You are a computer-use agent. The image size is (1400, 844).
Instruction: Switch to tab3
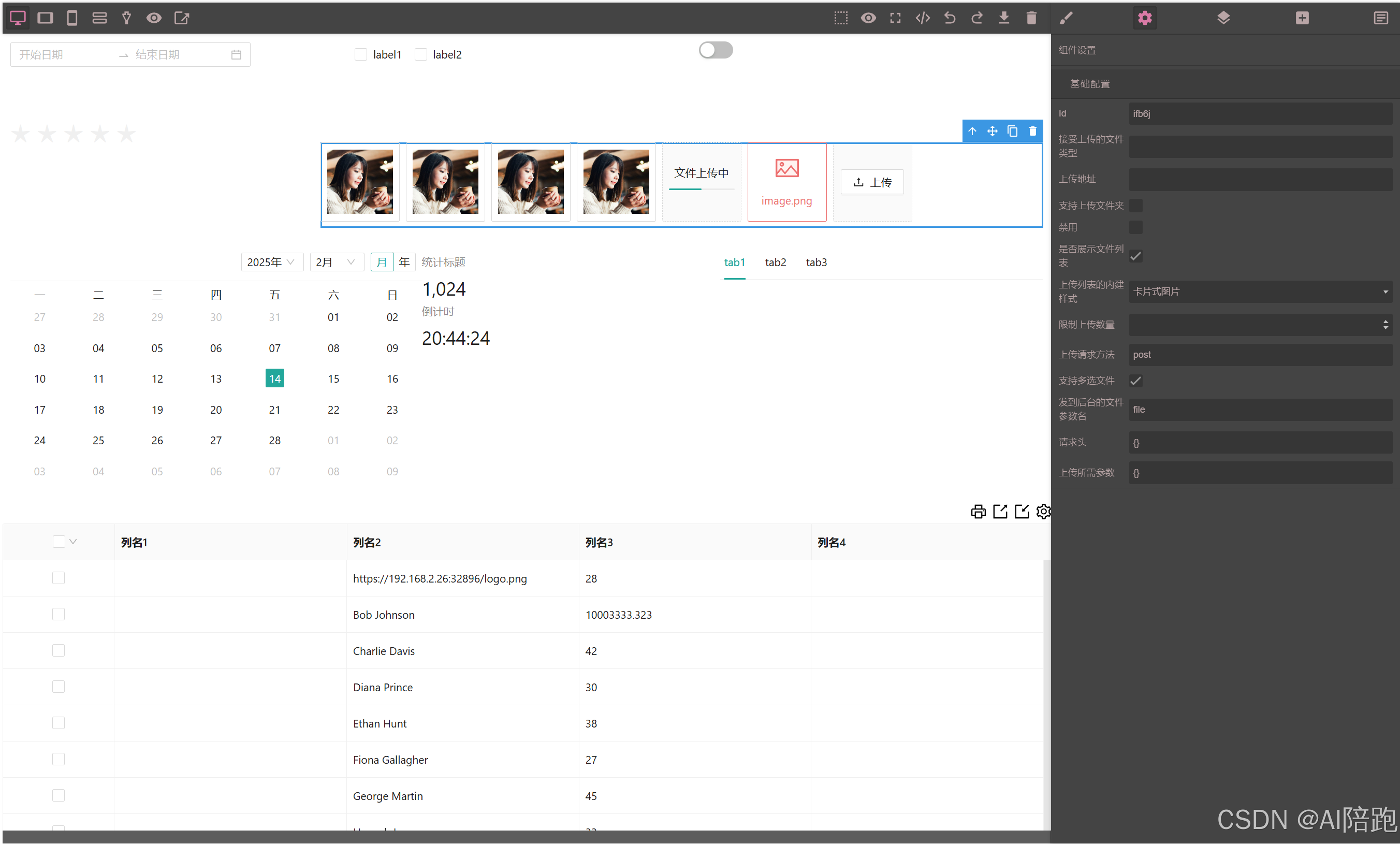coord(816,262)
